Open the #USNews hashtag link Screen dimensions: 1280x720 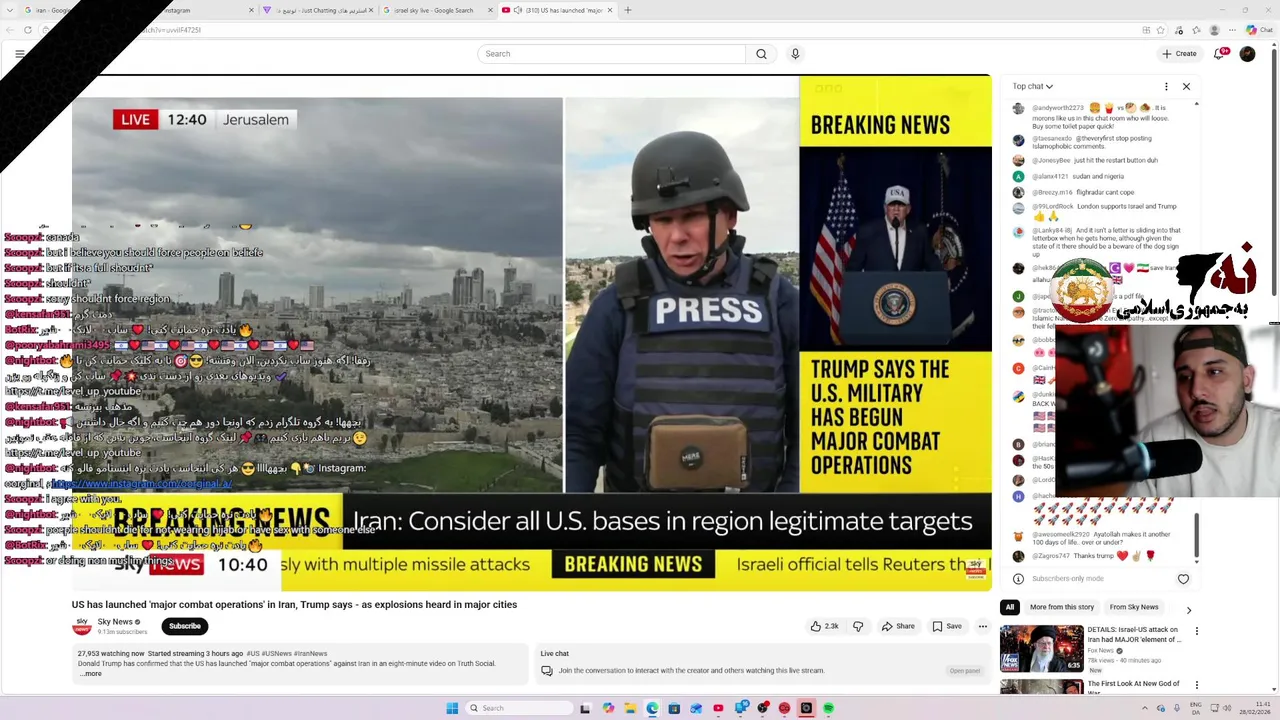(x=276, y=654)
